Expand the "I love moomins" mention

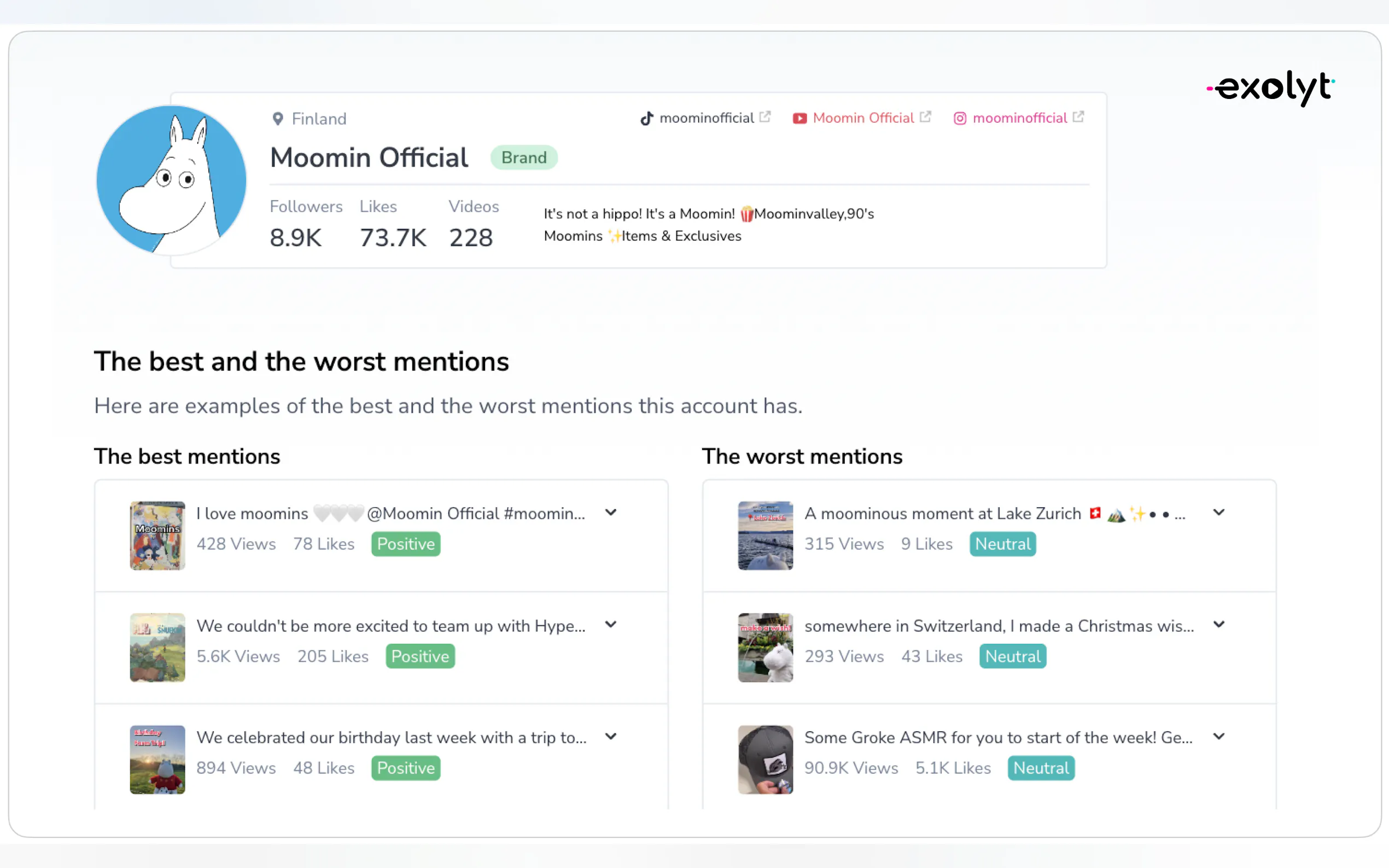point(611,513)
